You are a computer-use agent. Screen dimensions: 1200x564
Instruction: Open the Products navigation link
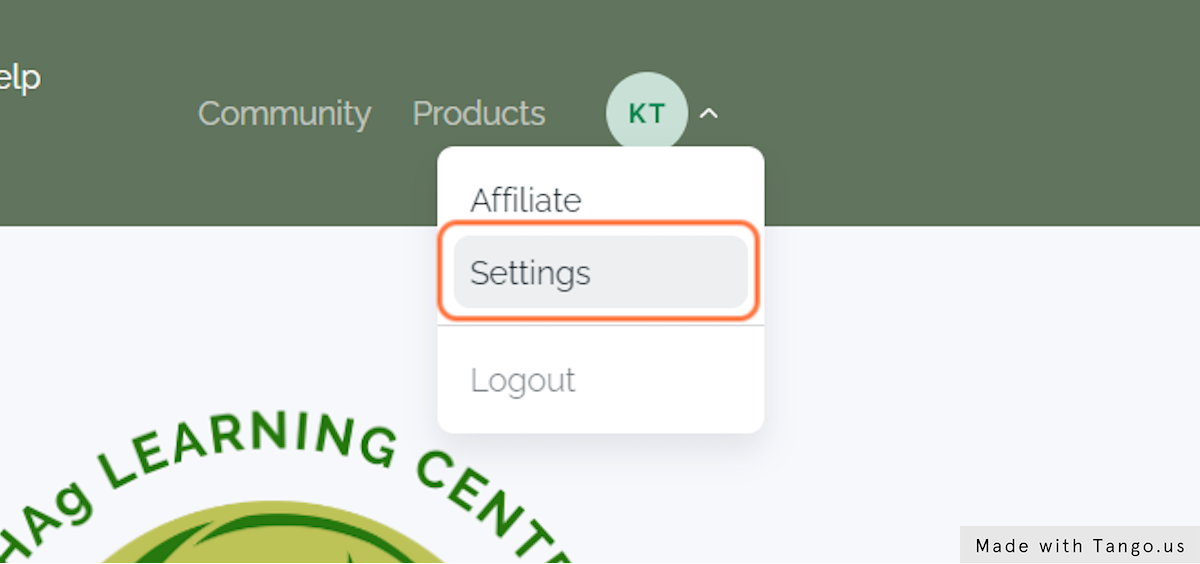(478, 113)
